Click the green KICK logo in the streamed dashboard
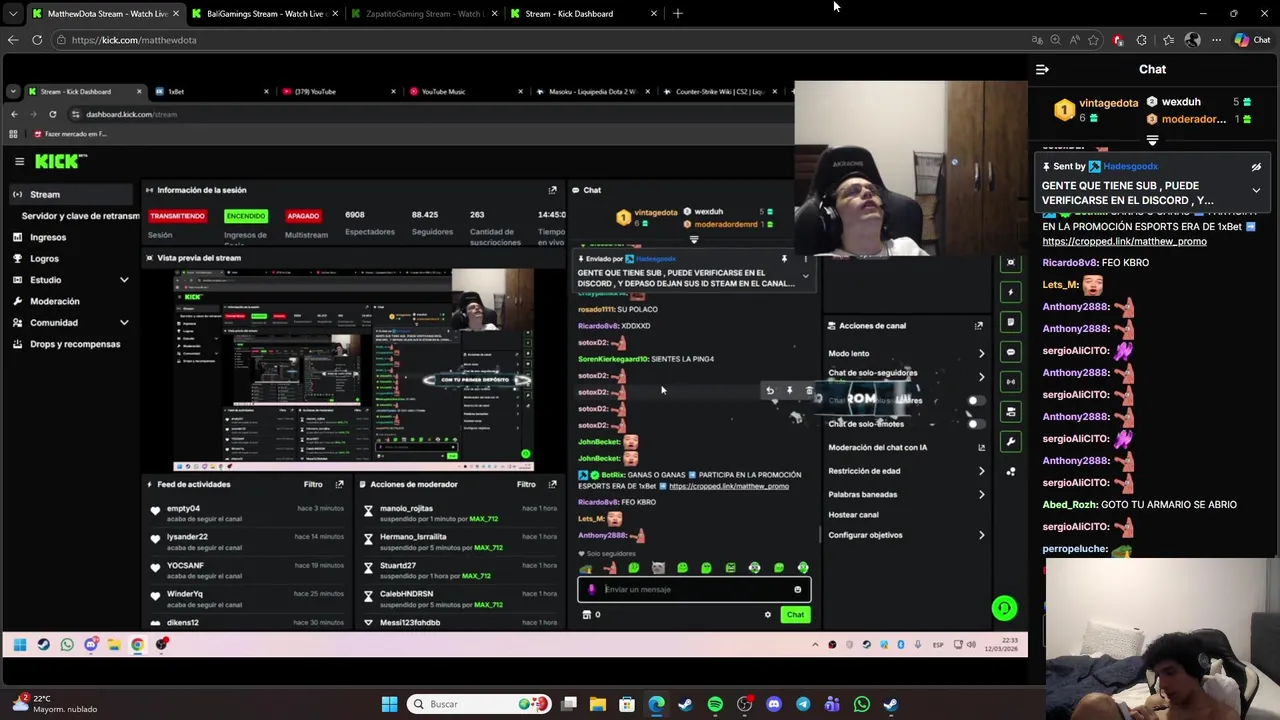This screenshot has height=720, width=1280. pyautogui.click(x=60, y=161)
